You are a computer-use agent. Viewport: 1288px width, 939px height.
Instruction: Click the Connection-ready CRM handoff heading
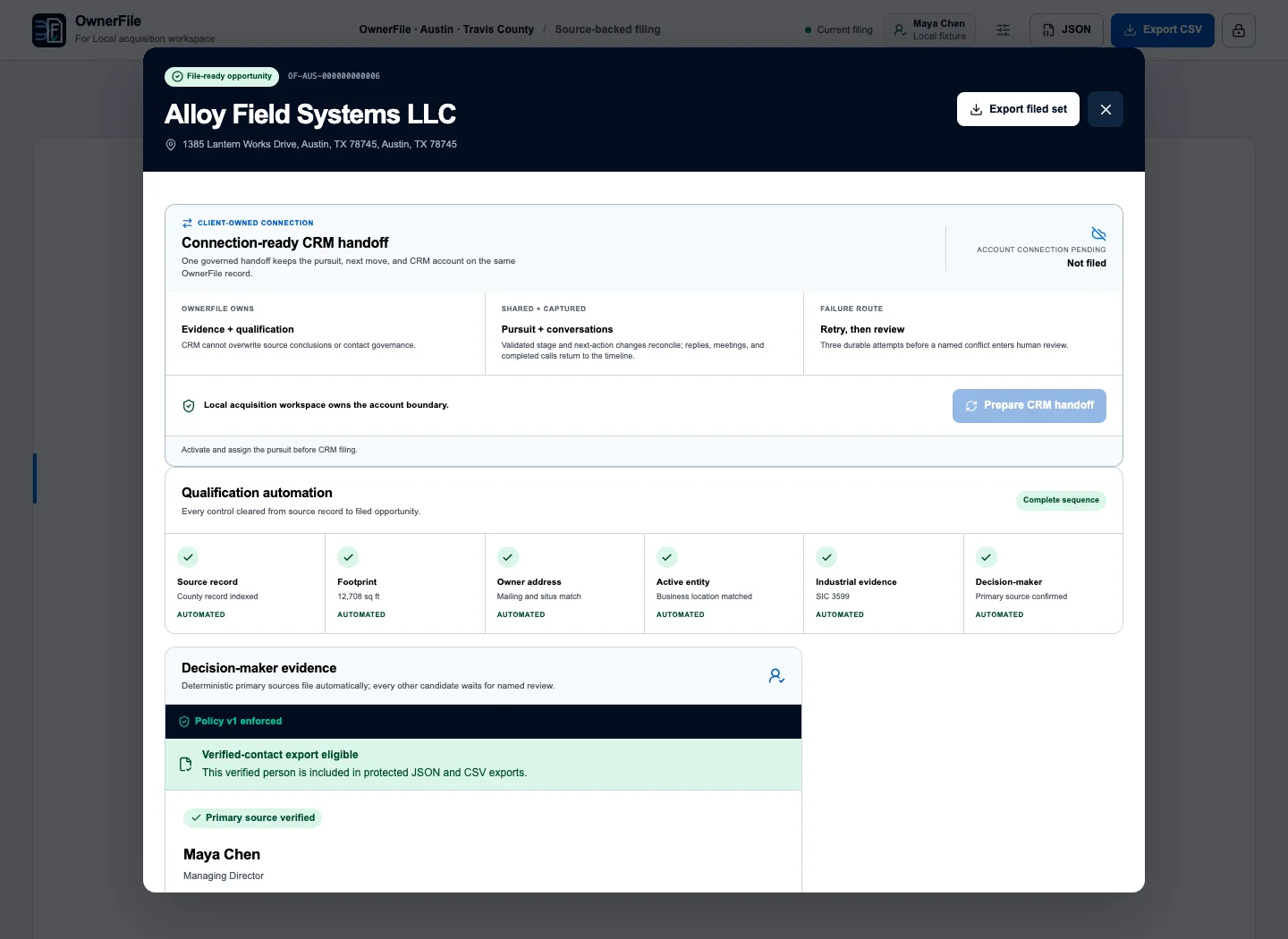coord(285,243)
